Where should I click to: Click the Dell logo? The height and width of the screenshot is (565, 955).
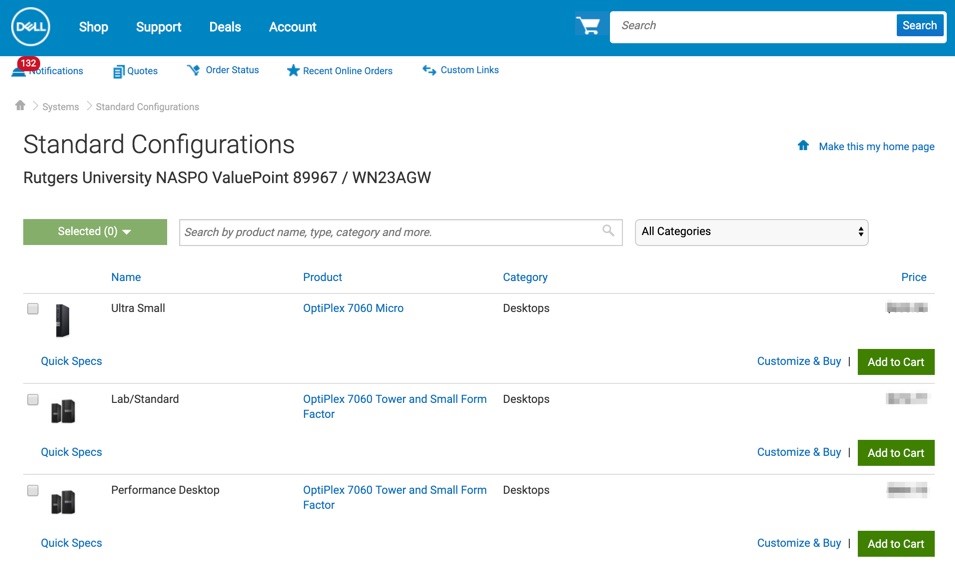tap(30, 27)
